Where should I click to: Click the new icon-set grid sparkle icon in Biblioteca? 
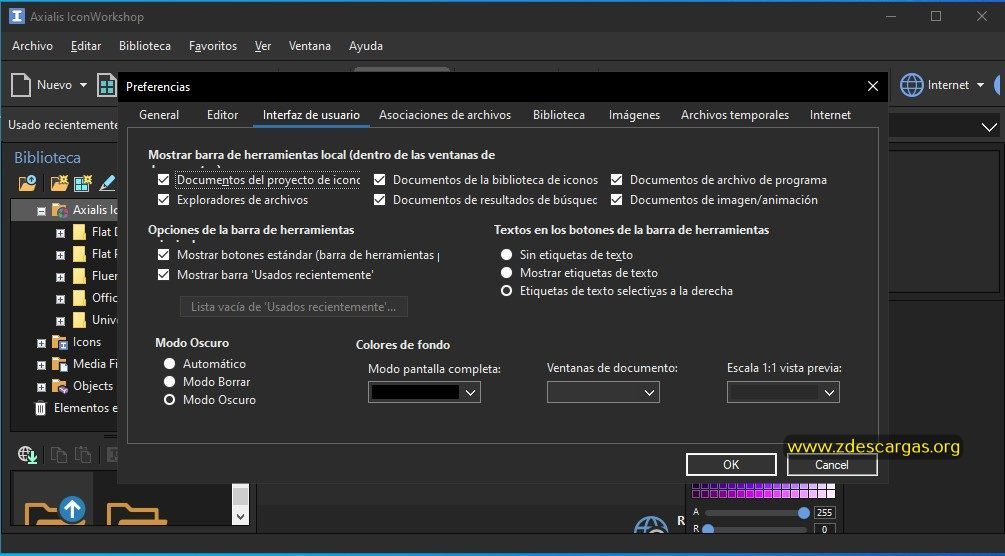(x=83, y=183)
